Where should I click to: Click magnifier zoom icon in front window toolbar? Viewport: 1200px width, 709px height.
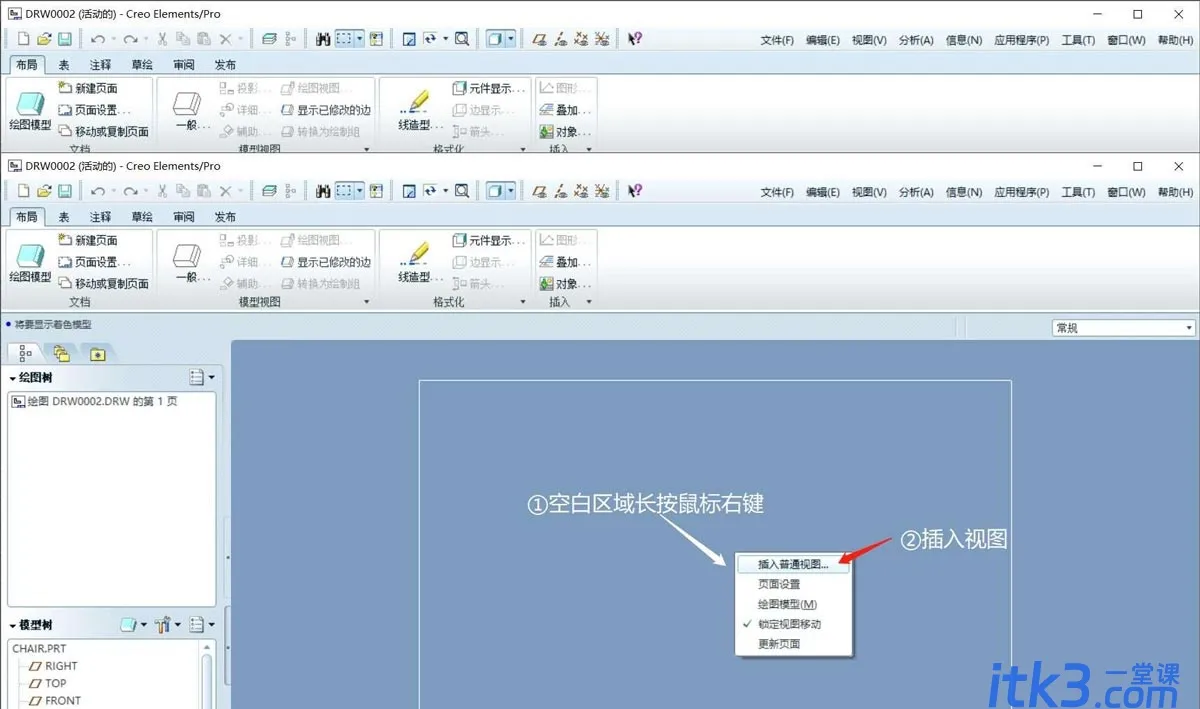(x=462, y=191)
